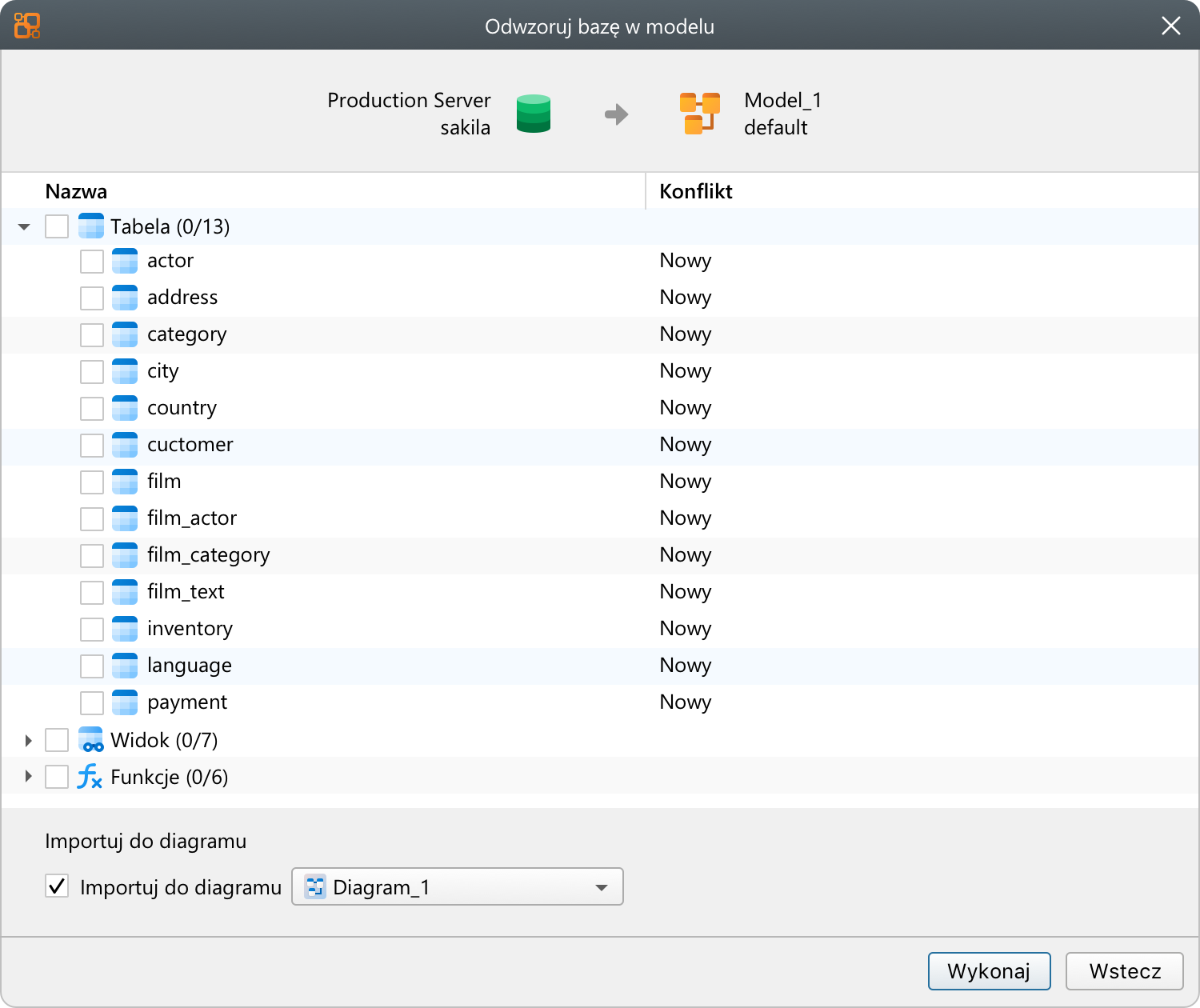Viewport: 1200px width, 1008px height.
Task: Close the Odwzoruj bazę w modelu dialog
Action: pos(1171,26)
